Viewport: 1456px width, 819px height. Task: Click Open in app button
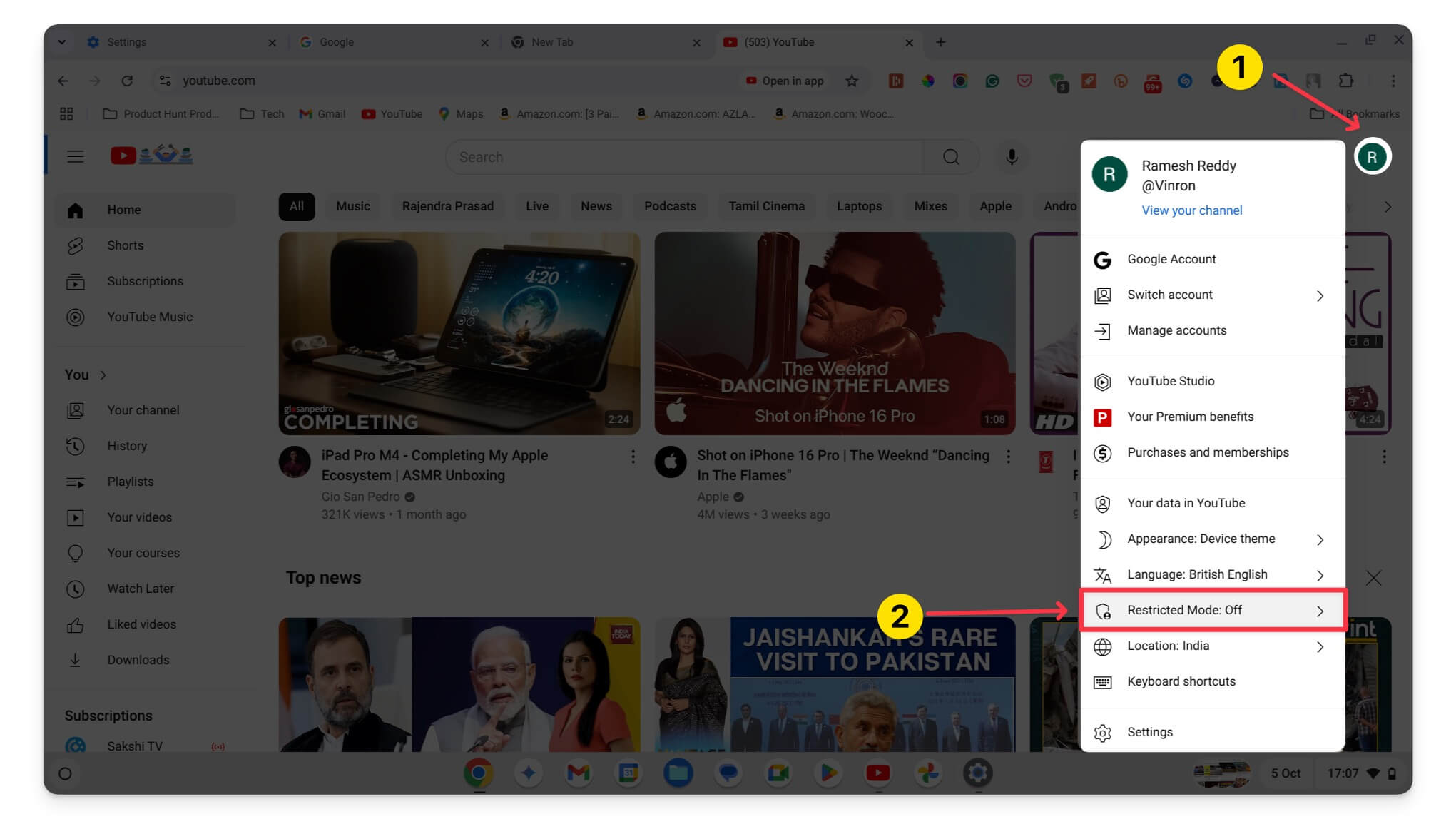[784, 81]
